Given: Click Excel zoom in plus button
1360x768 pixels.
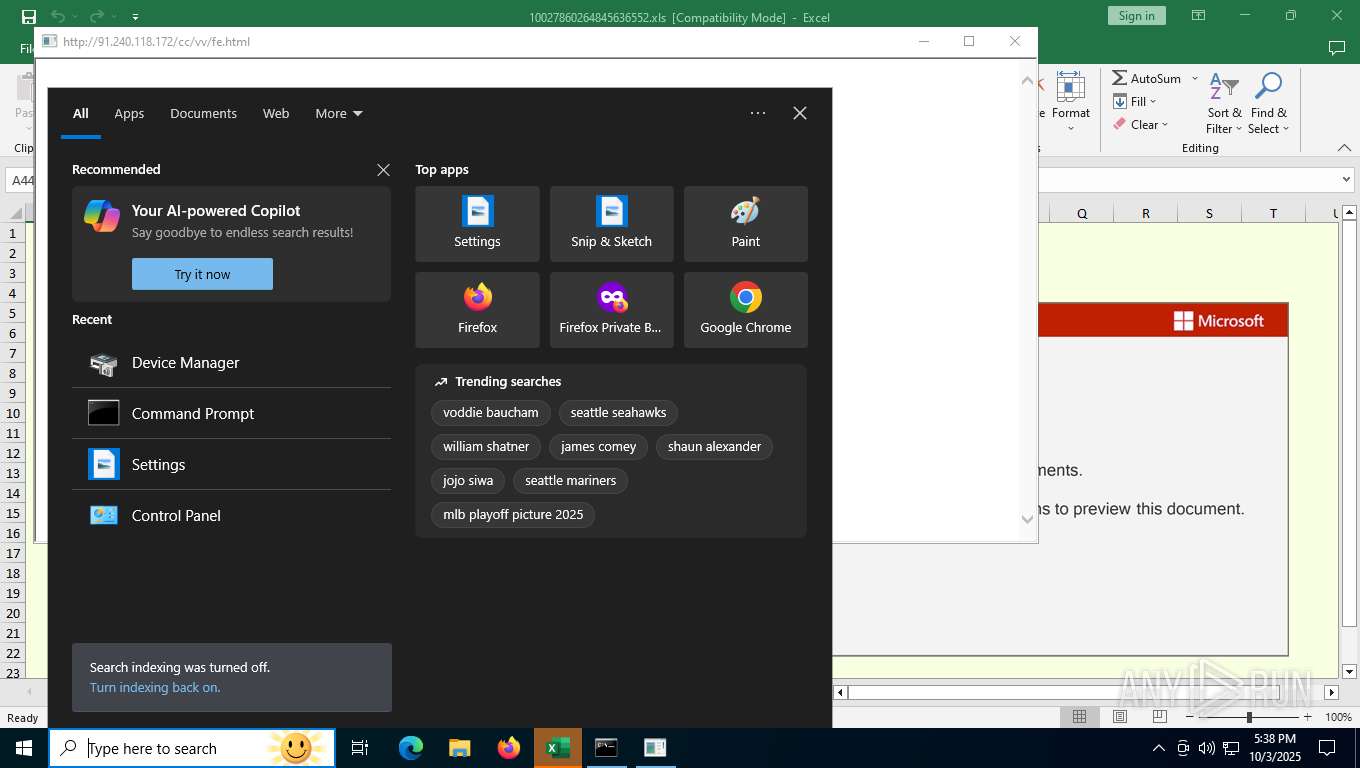Looking at the screenshot, I should coord(1307,717).
